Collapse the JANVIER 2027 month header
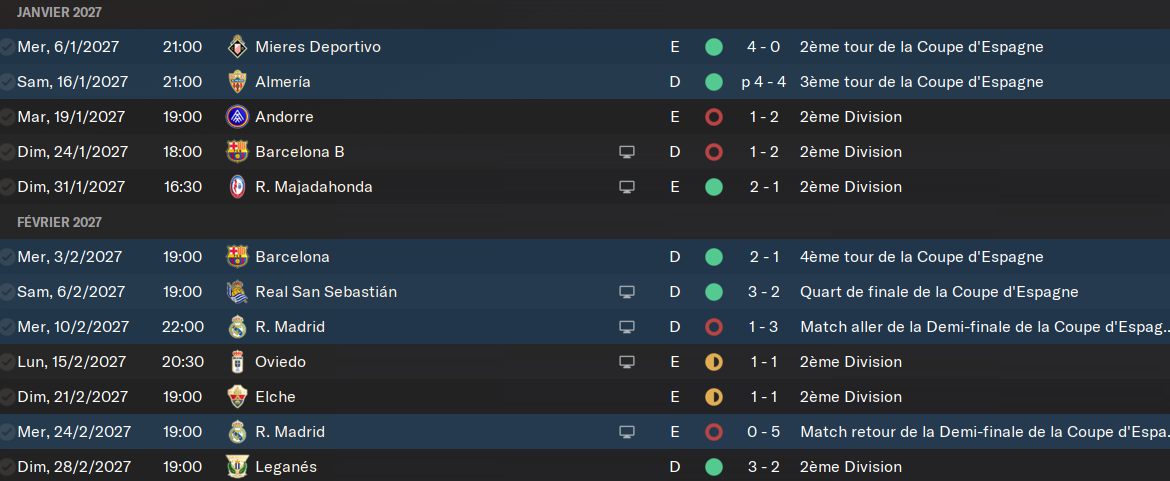This screenshot has width=1170, height=481. pos(59,13)
